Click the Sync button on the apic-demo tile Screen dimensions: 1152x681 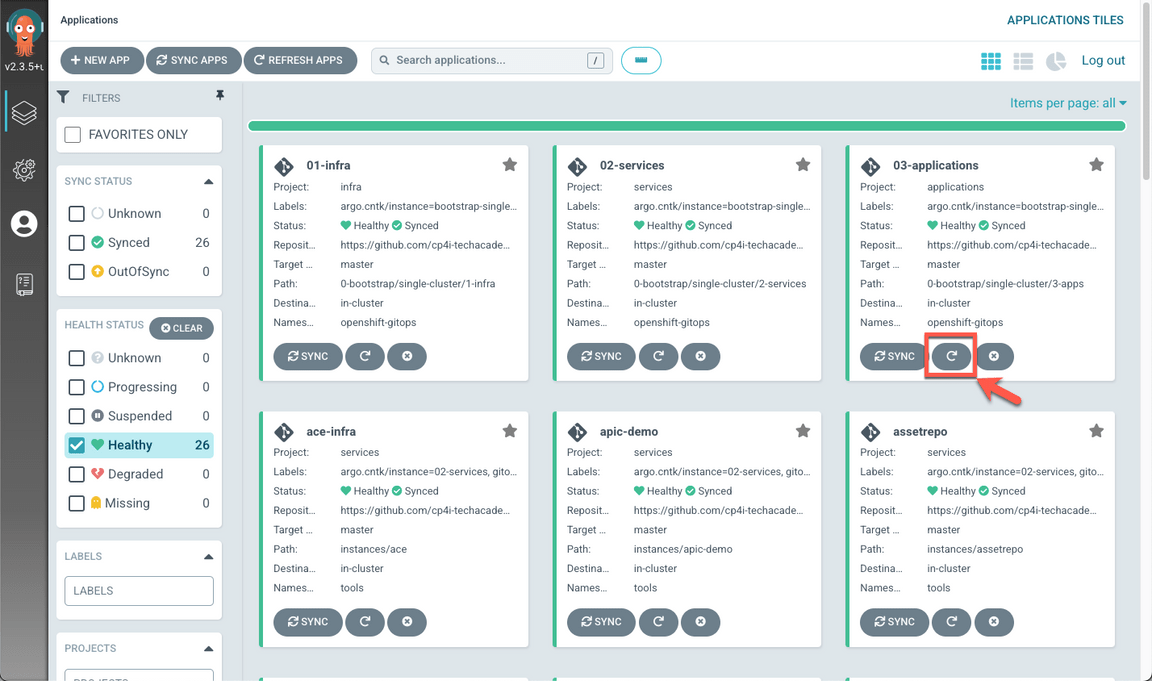(601, 622)
